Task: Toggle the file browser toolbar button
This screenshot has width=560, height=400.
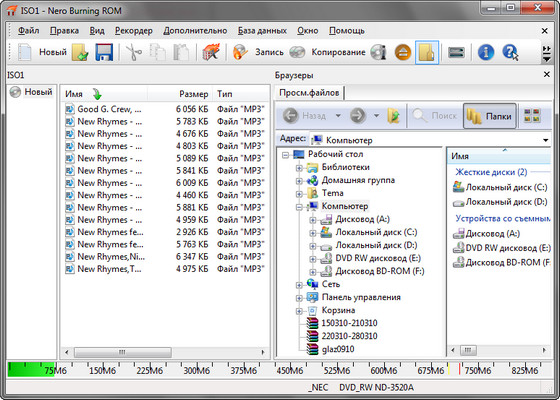Action: tap(427, 52)
